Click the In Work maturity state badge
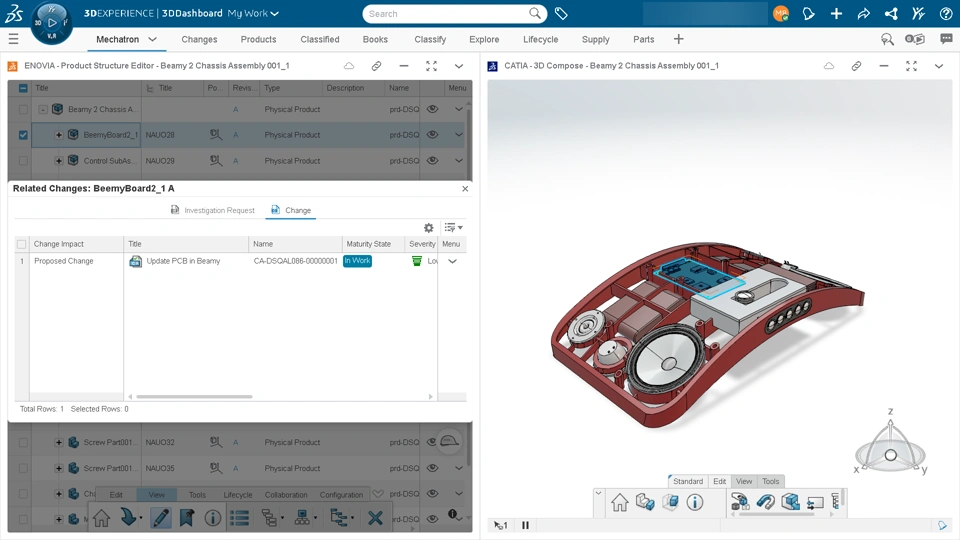The image size is (960, 540). pyautogui.click(x=357, y=261)
